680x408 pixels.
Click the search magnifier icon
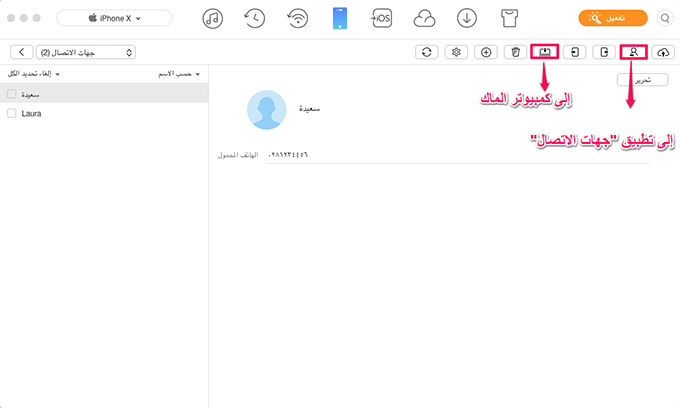tap(664, 18)
